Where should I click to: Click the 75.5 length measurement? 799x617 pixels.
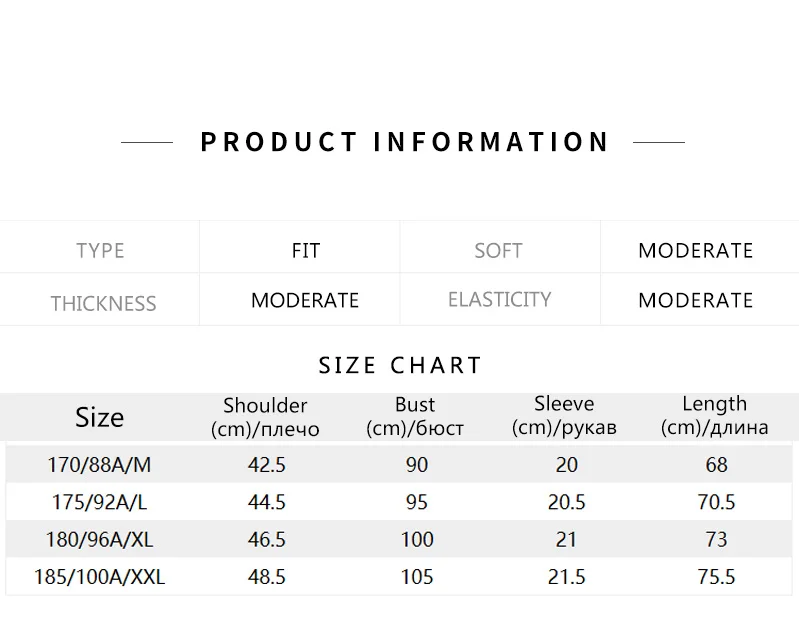tap(716, 577)
